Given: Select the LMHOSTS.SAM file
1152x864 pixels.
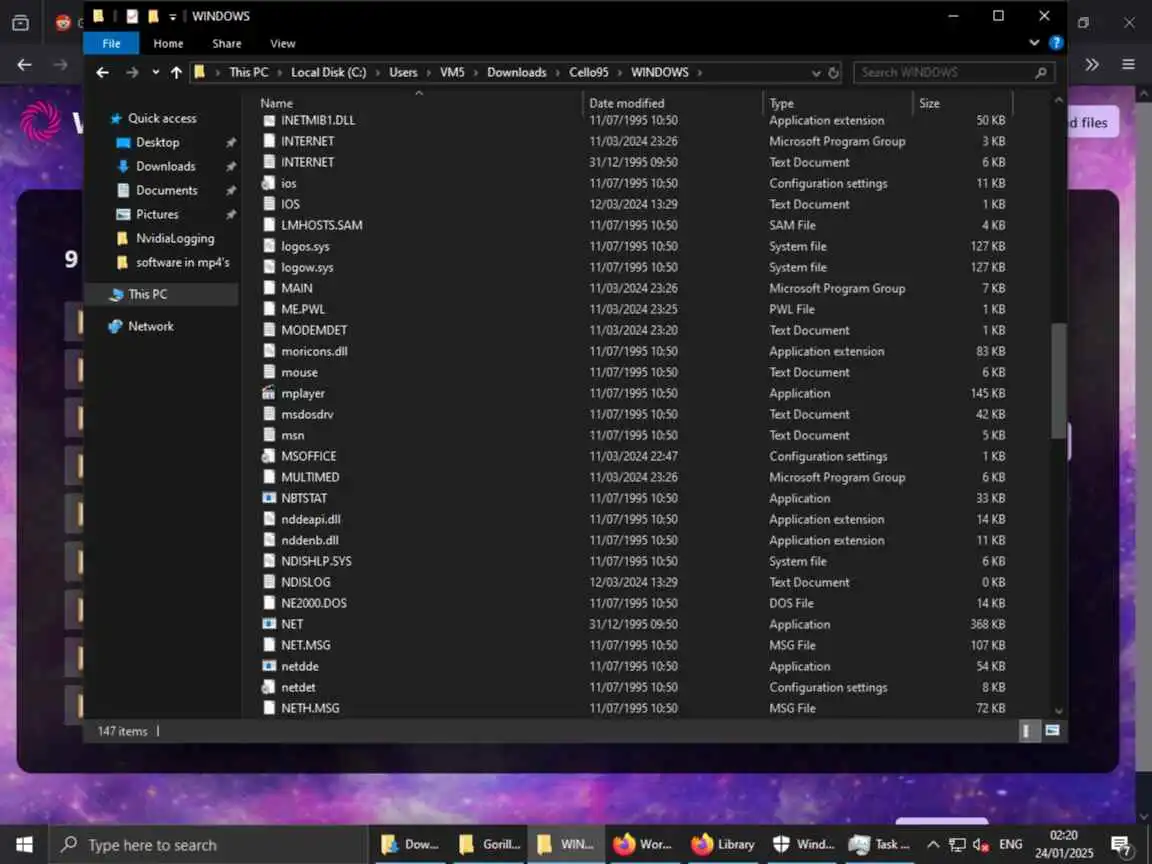Looking at the screenshot, I should [321, 226].
